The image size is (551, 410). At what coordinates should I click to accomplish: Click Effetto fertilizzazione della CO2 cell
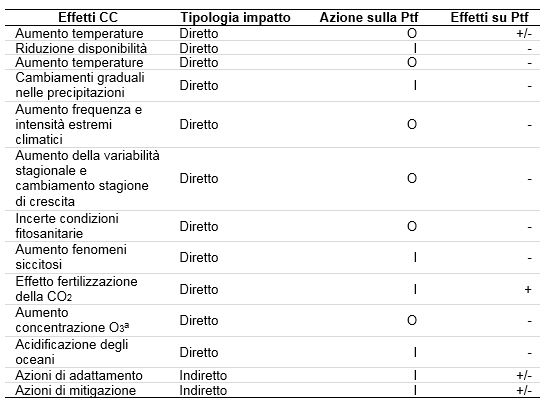click(76, 289)
